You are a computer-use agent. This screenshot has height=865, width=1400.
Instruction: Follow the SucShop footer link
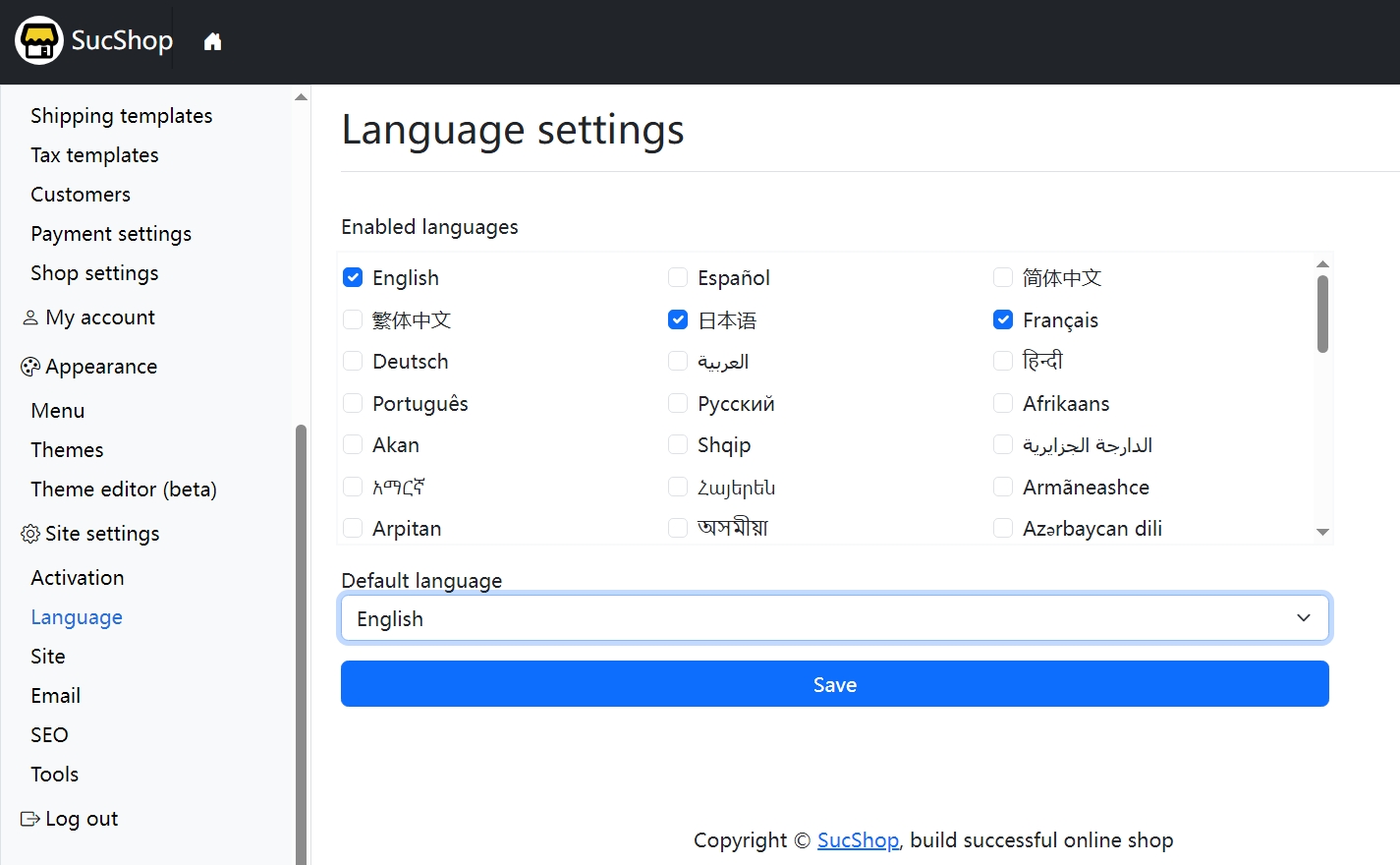coord(858,840)
